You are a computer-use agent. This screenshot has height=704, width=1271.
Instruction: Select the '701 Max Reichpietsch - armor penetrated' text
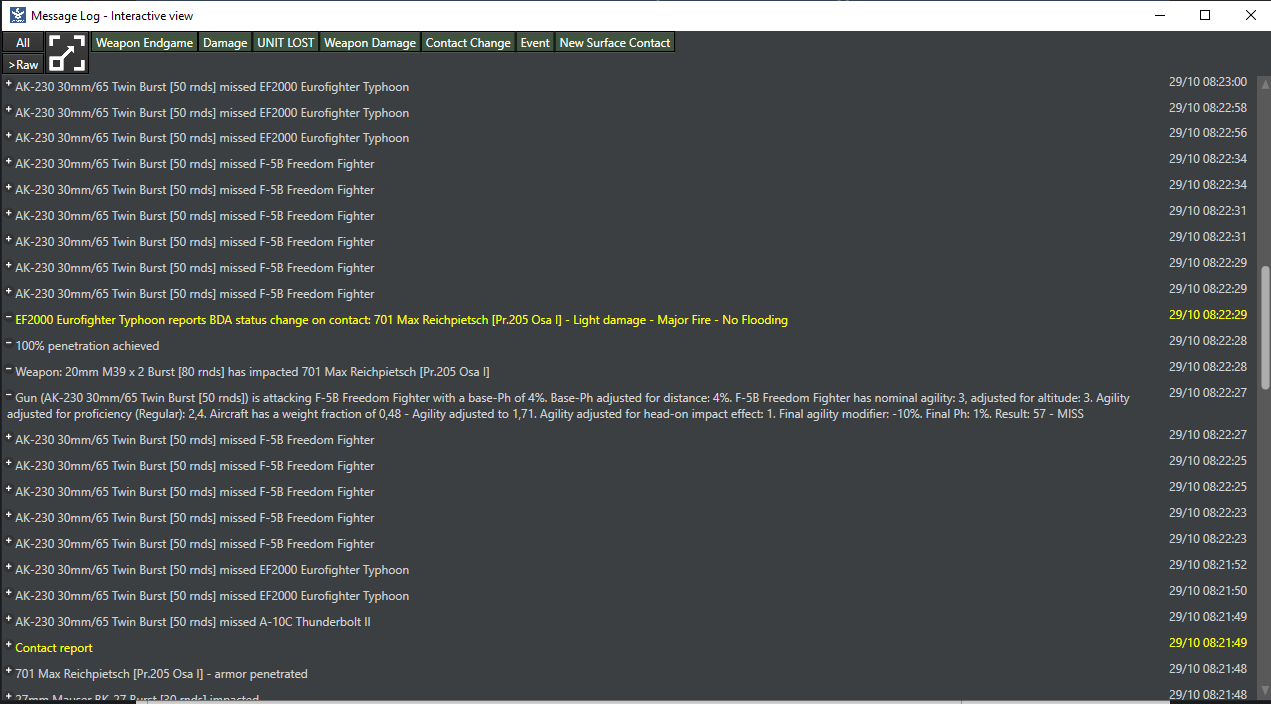tap(161, 674)
